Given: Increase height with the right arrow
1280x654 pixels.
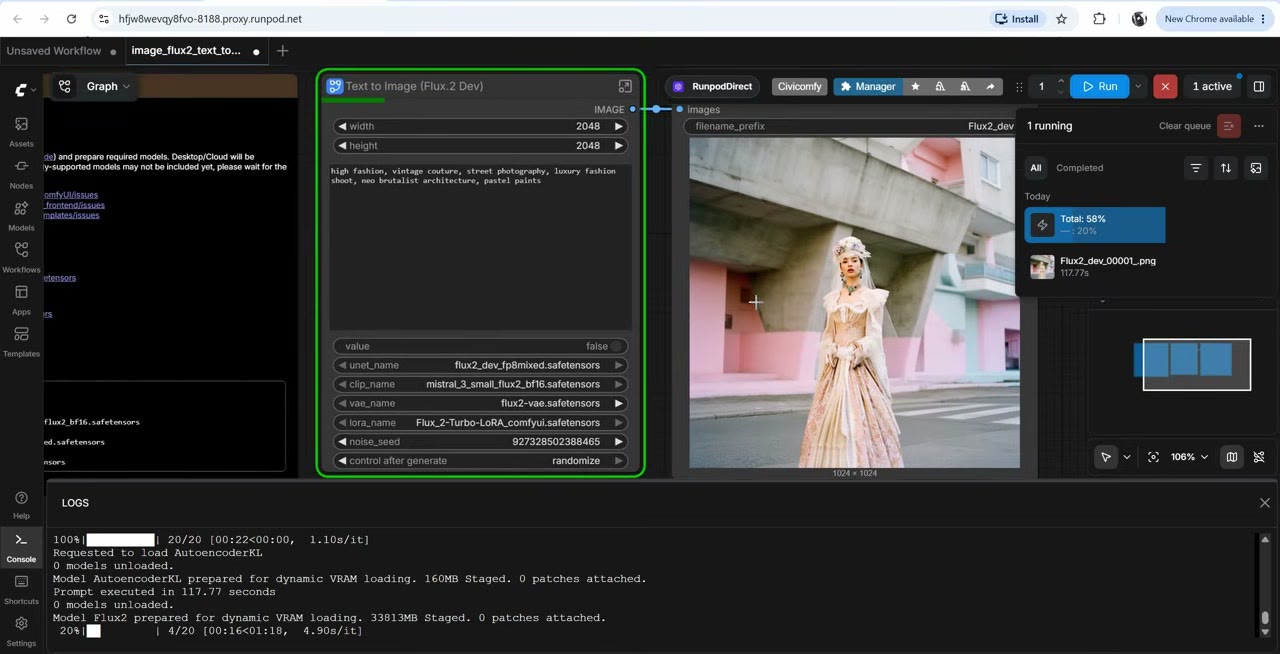Looking at the screenshot, I should [619, 145].
